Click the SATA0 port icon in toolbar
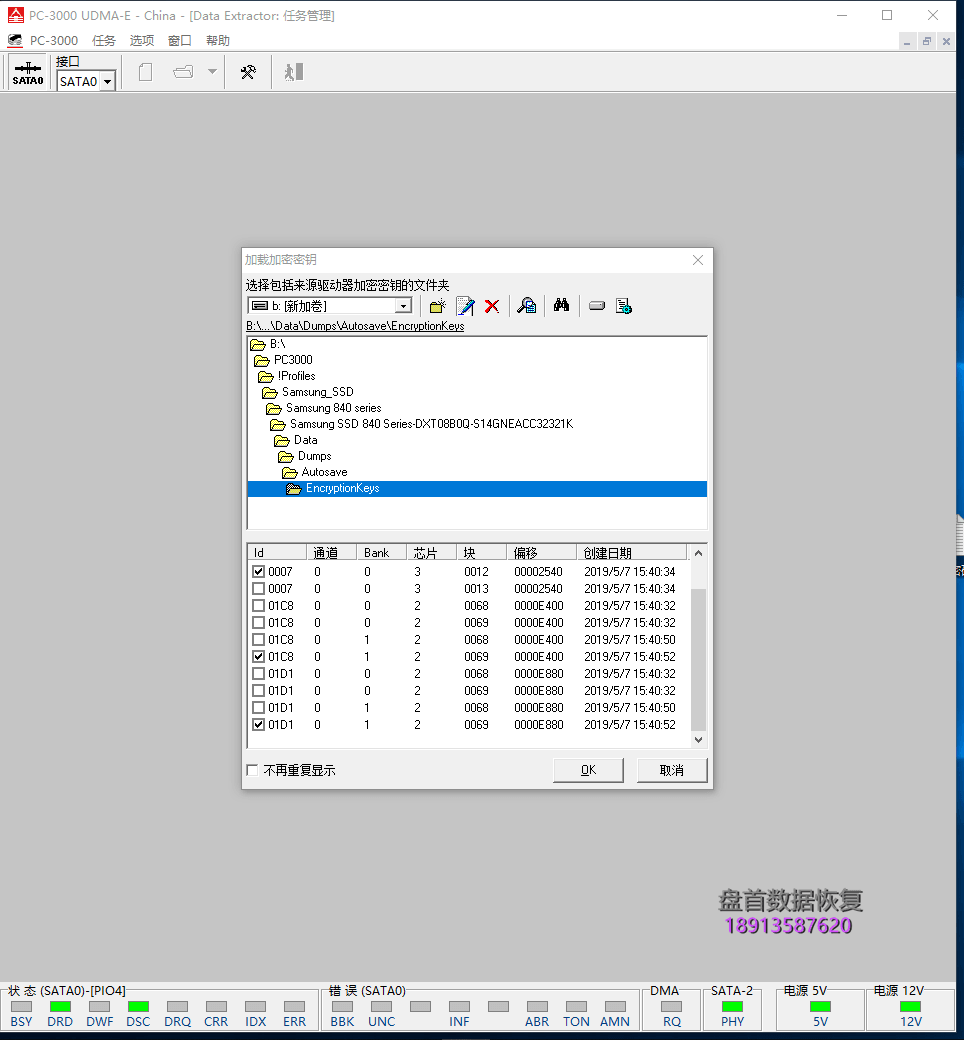This screenshot has height=1040, width=964. click(x=28, y=72)
